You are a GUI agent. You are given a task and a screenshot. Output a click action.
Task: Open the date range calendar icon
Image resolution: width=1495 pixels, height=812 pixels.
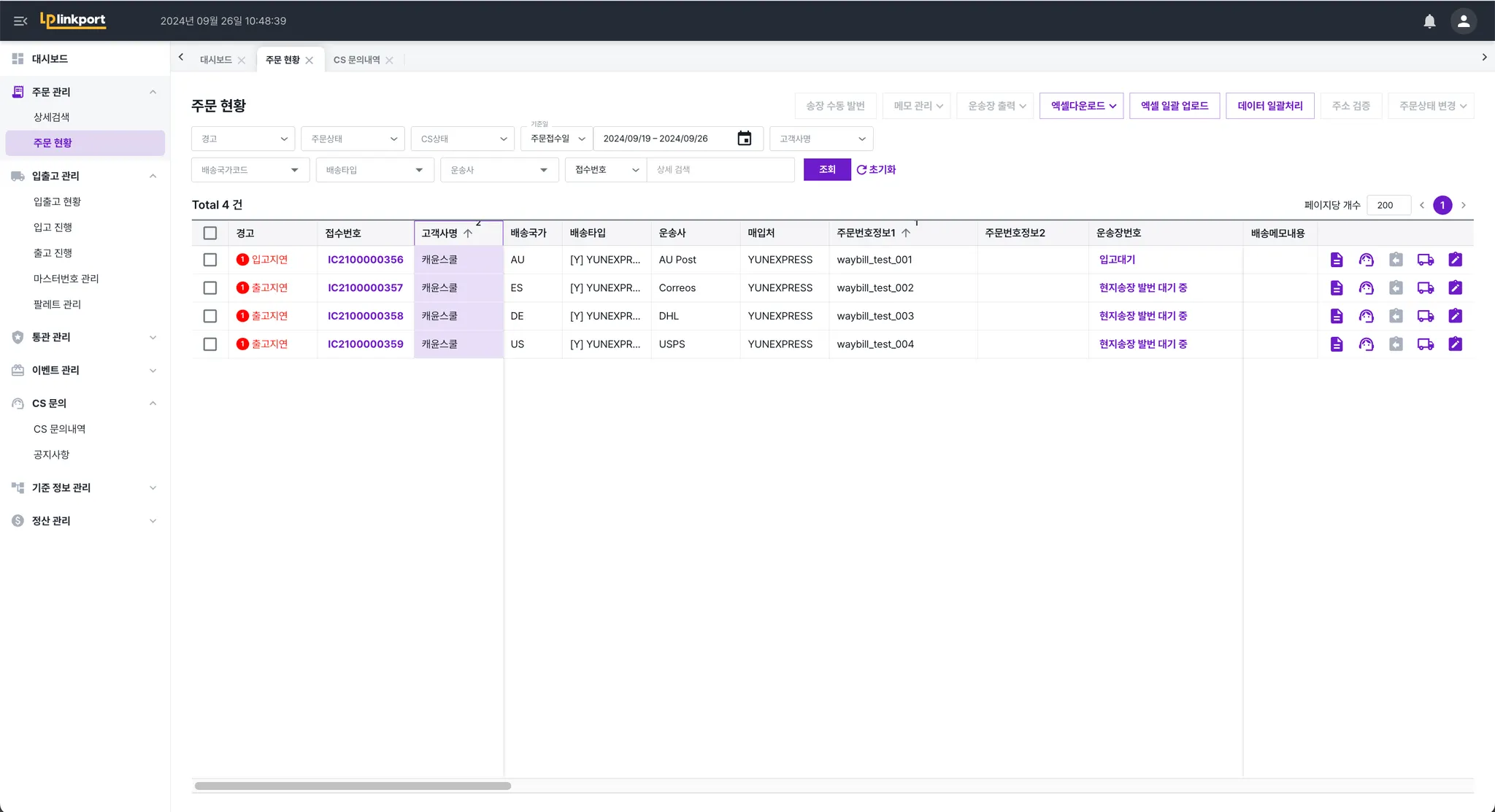(x=744, y=139)
